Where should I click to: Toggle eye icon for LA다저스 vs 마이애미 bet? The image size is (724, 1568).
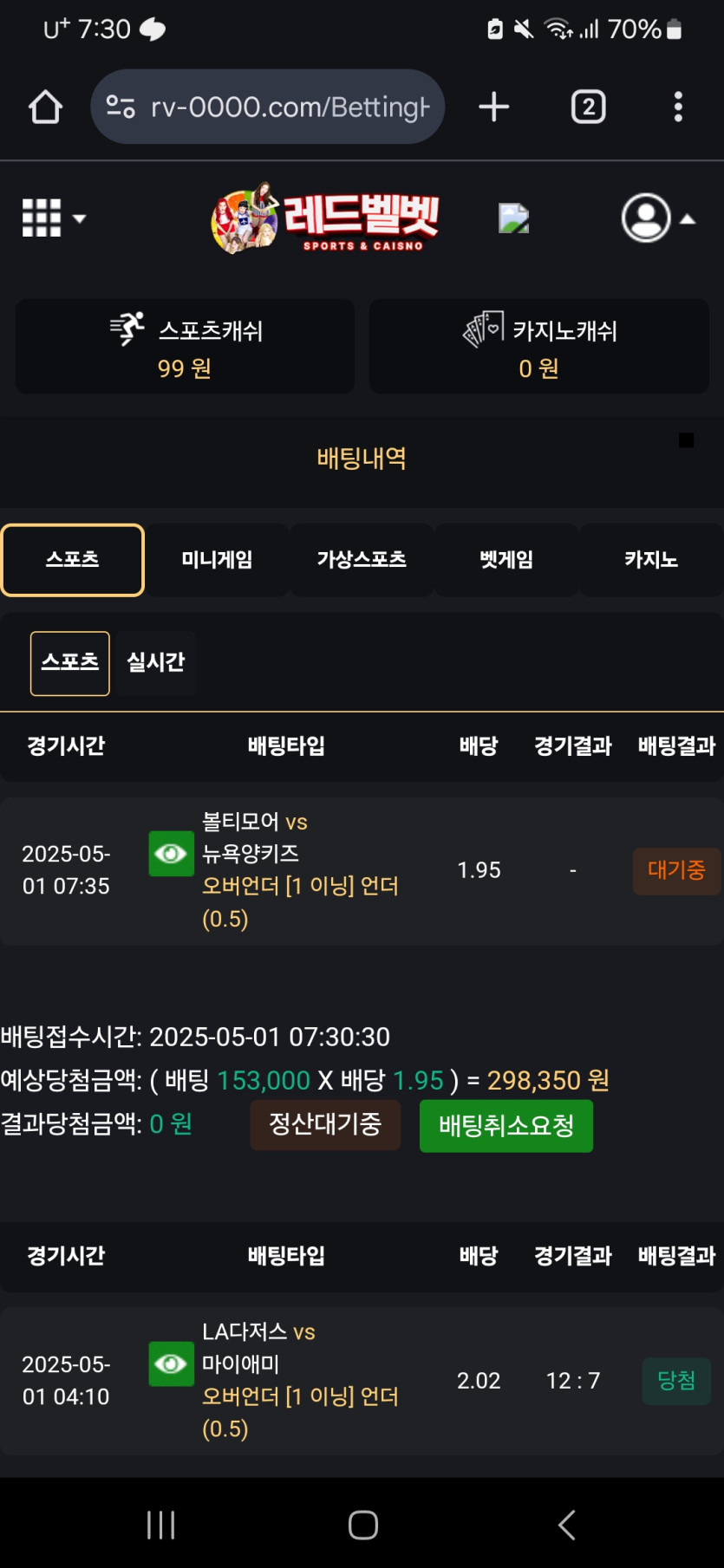click(172, 1363)
